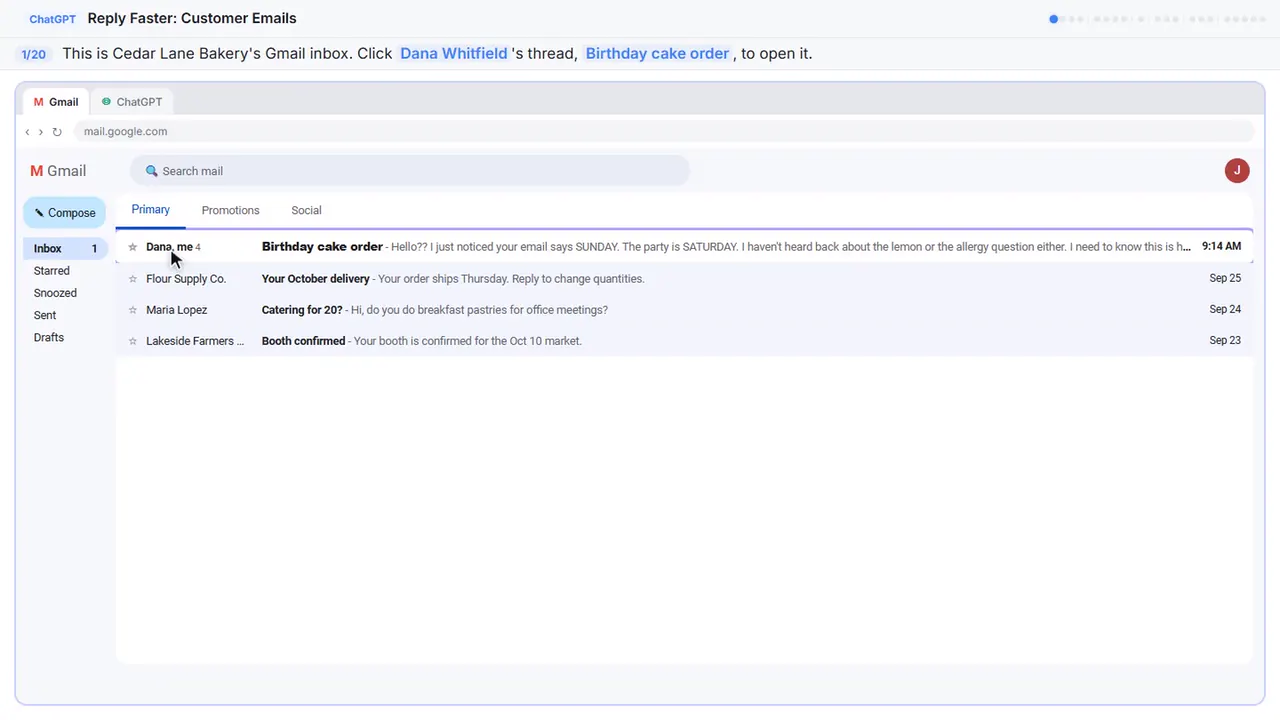The width and height of the screenshot is (1280, 720).
Task: Switch to the ChatGPT browser tab
Action: 132,102
